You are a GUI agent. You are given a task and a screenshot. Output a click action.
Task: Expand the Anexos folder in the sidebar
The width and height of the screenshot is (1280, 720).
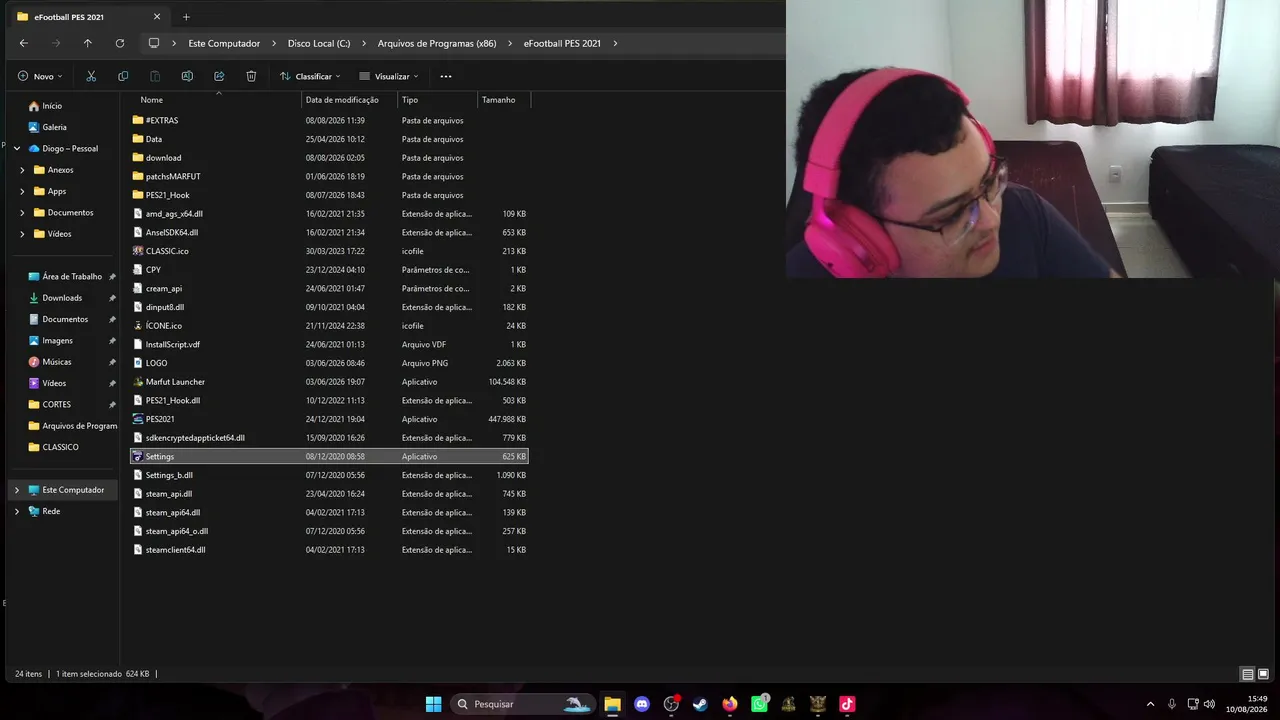pyautogui.click(x=23, y=170)
